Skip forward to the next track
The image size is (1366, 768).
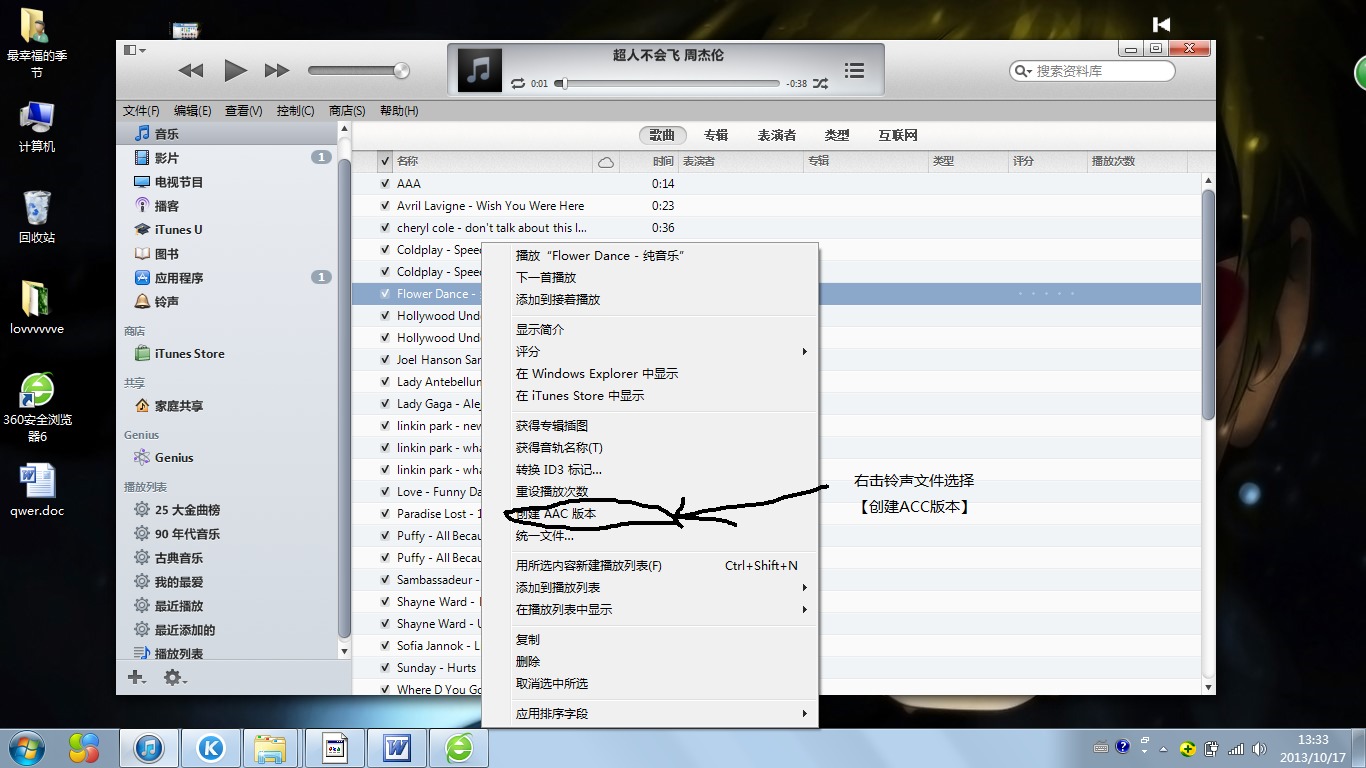(x=277, y=70)
